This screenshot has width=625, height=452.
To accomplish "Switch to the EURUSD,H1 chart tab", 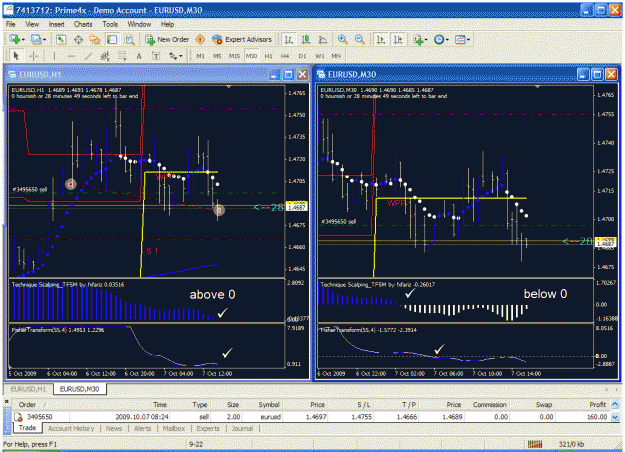I will tap(28, 389).
